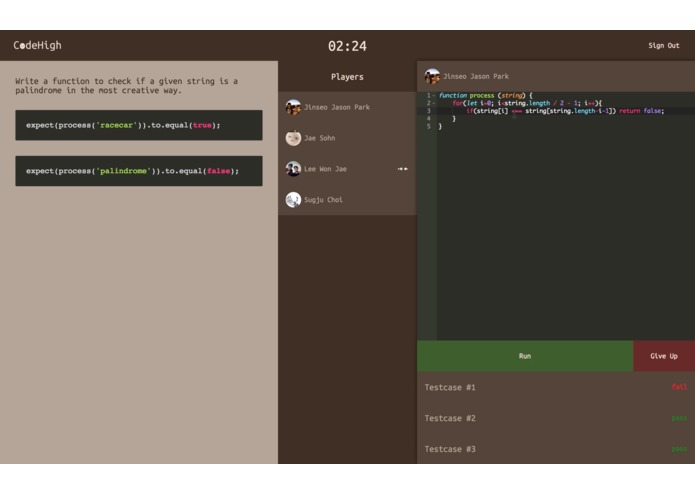Collapse the function fold arrow on line 1

pyautogui.click(x=434, y=96)
